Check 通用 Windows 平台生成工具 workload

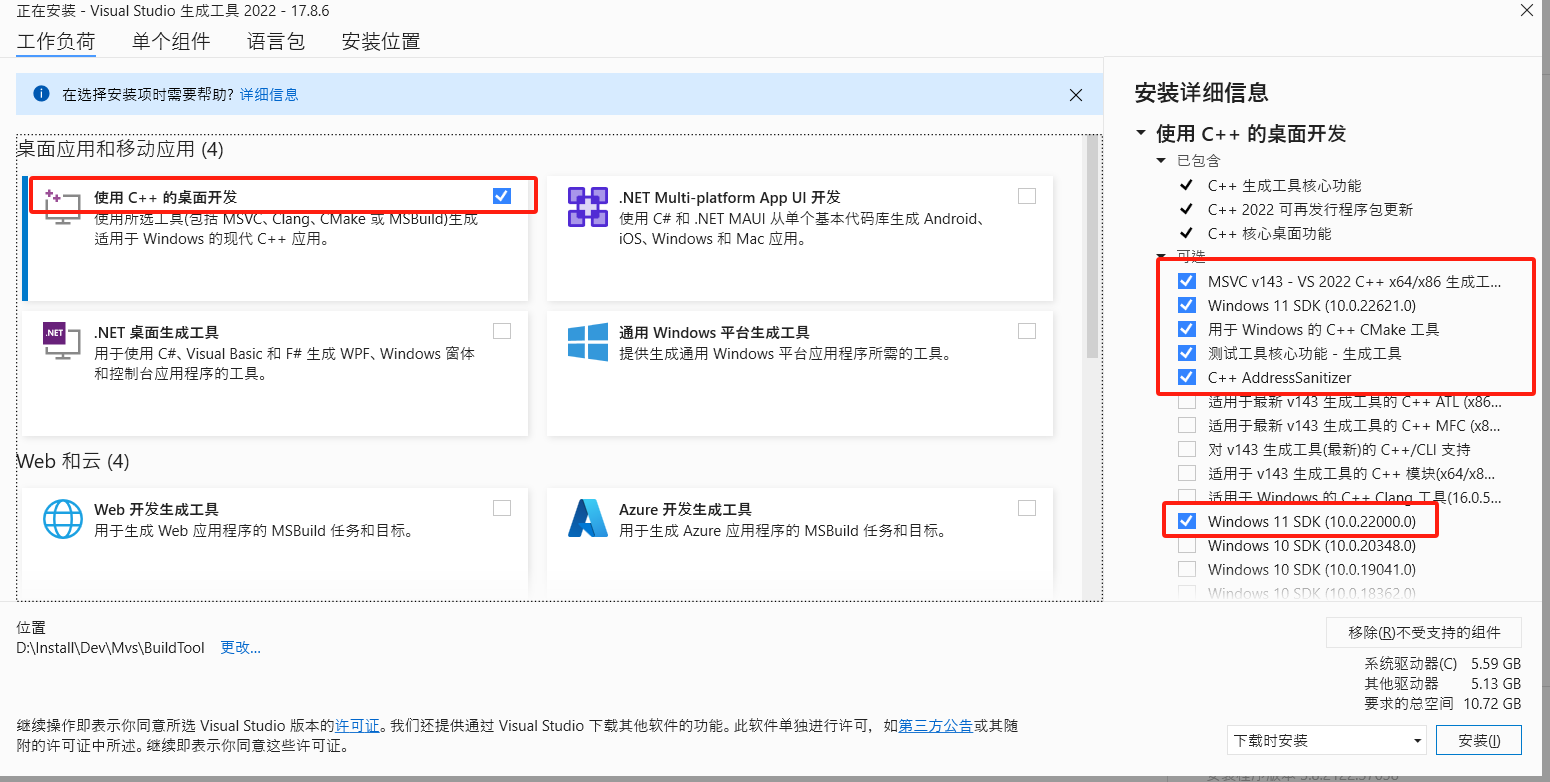coord(1027,331)
